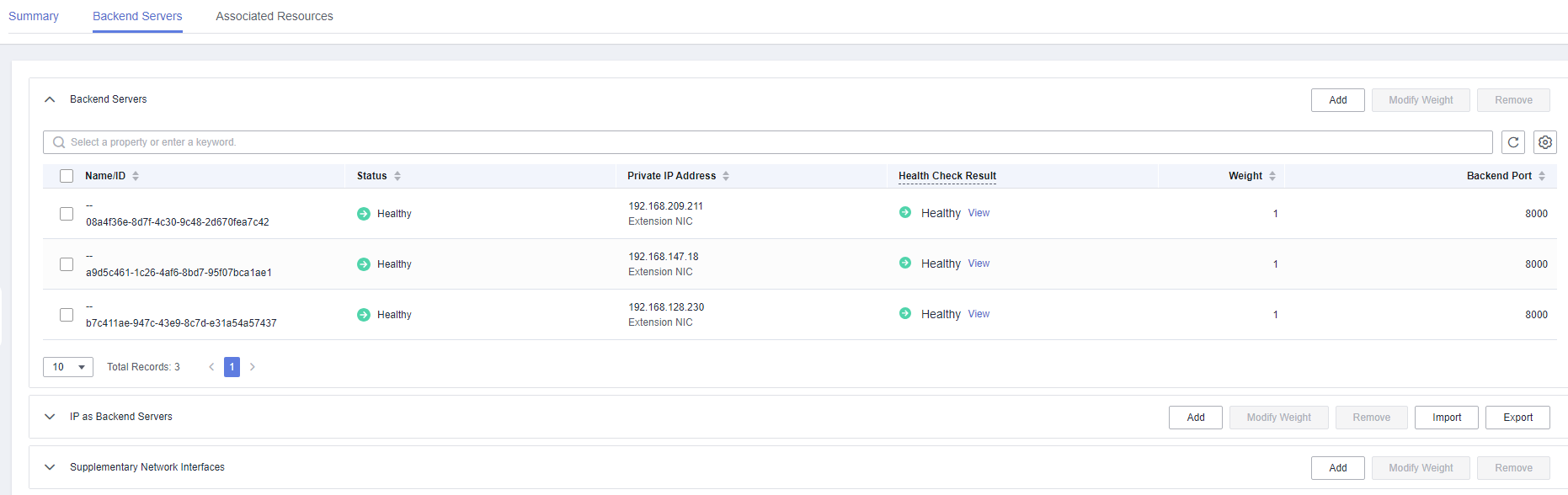Check the box for server b7c411ae-947c-43e9-8c7d-e31a54a57437

(x=67, y=315)
